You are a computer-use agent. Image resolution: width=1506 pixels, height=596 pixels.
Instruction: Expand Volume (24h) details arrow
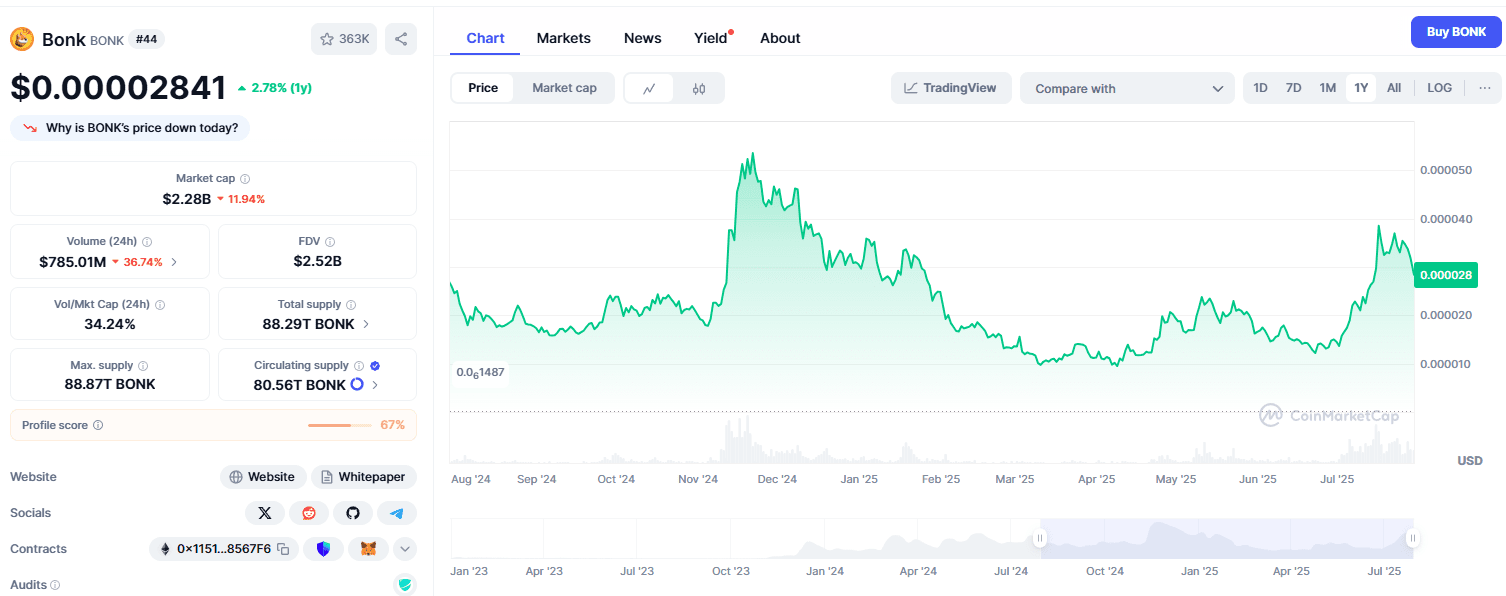[x=174, y=262]
